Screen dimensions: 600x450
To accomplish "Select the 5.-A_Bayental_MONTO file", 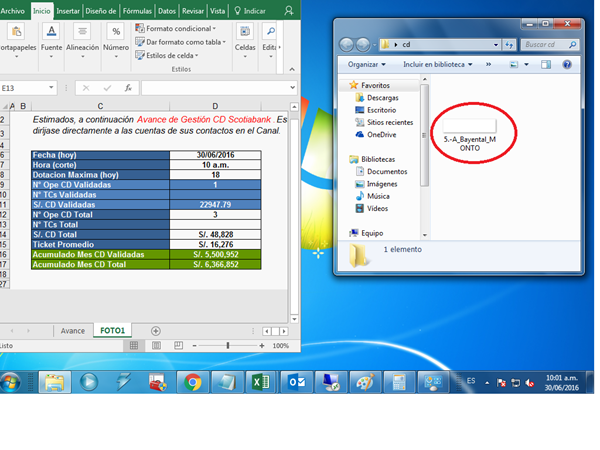I will coord(470,136).
